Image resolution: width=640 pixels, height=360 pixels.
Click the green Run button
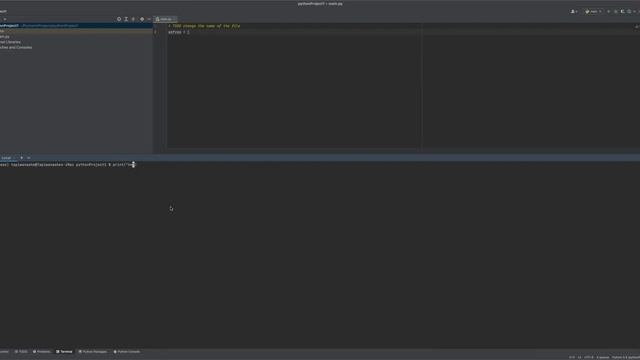point(609,11)
